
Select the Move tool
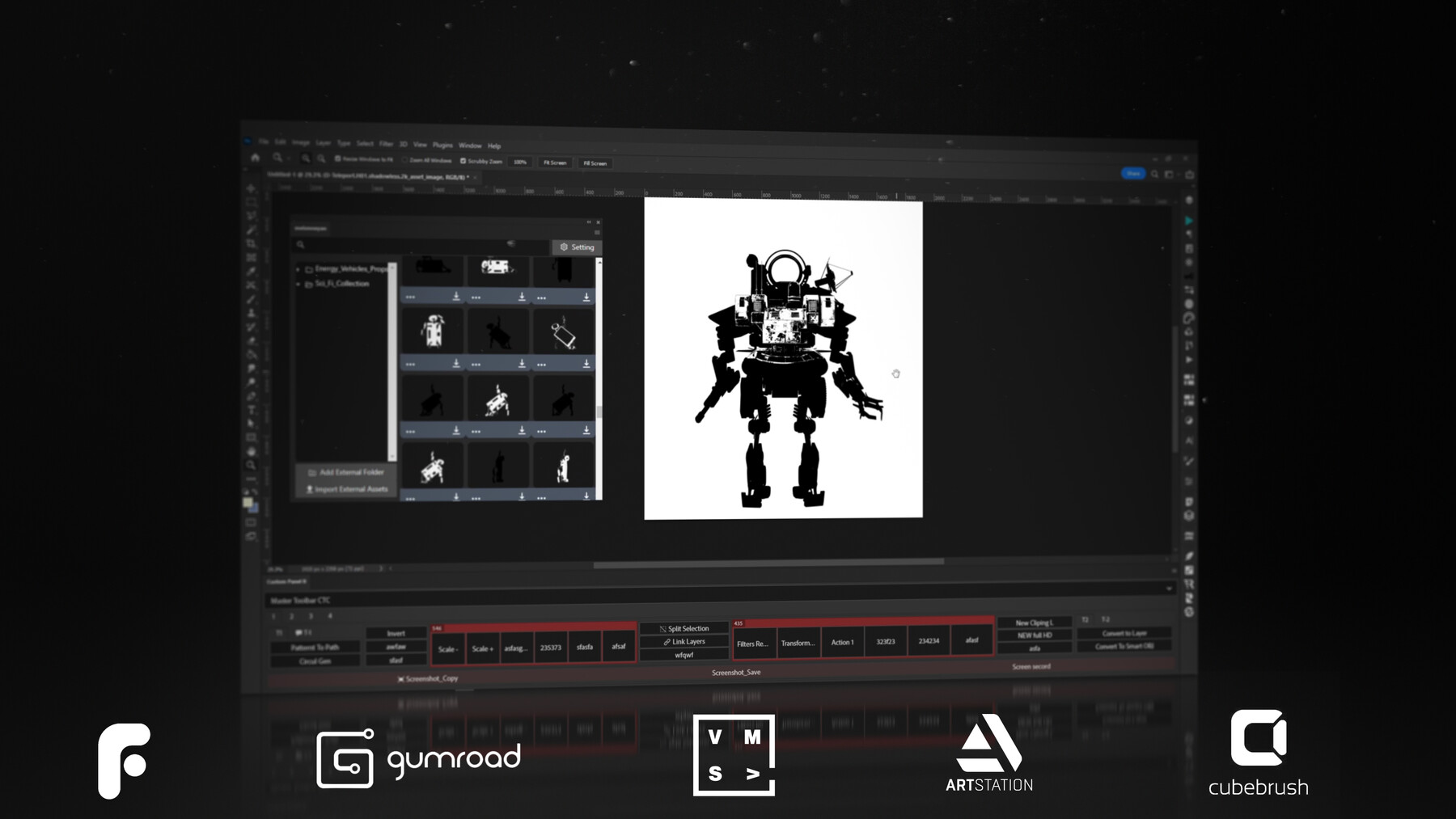[x=251, y=188]
